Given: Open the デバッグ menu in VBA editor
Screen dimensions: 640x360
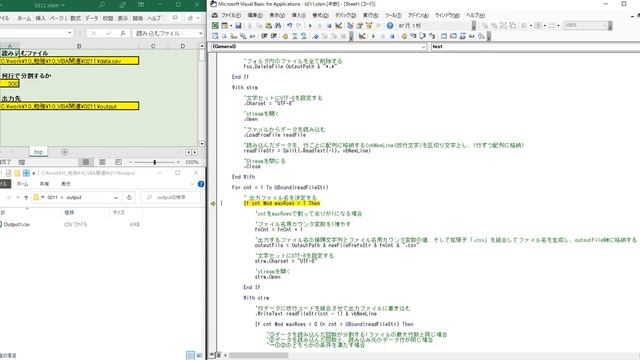Looking at the screenshot, I should (x=345, y=15).
